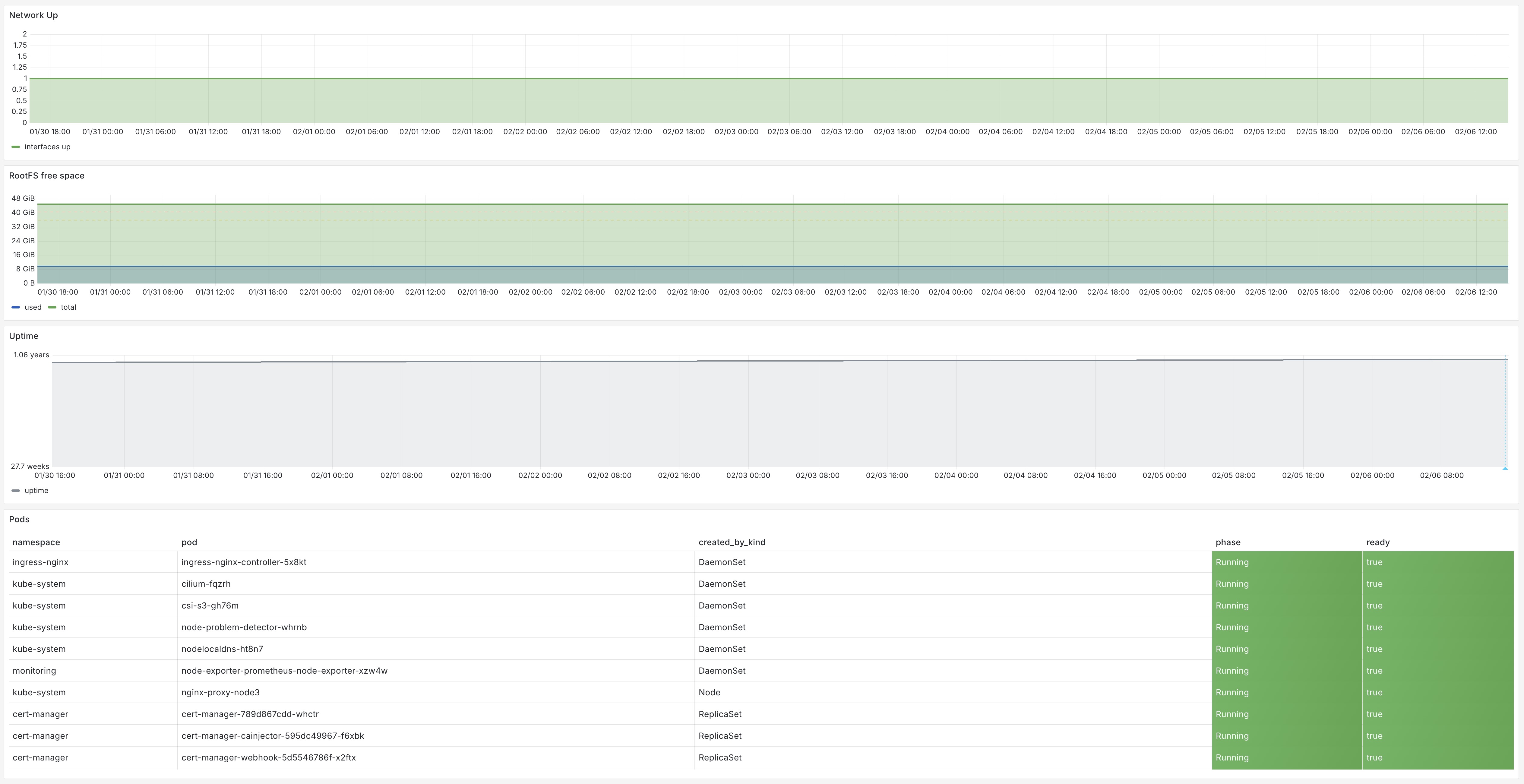Image resolution: width=1524 pixels, height=784 pixels.
Task: Click the gray 'uptime' legend color swatch
Action: [x=15, y=491]
